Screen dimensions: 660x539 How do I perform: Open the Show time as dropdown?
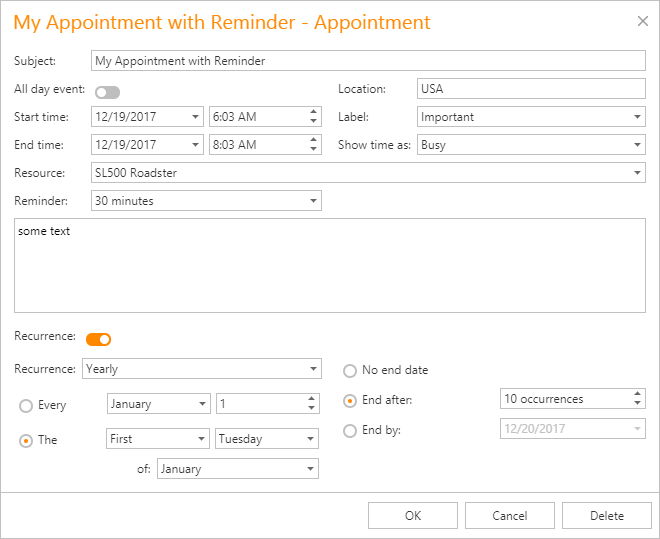tap(638, 145)
